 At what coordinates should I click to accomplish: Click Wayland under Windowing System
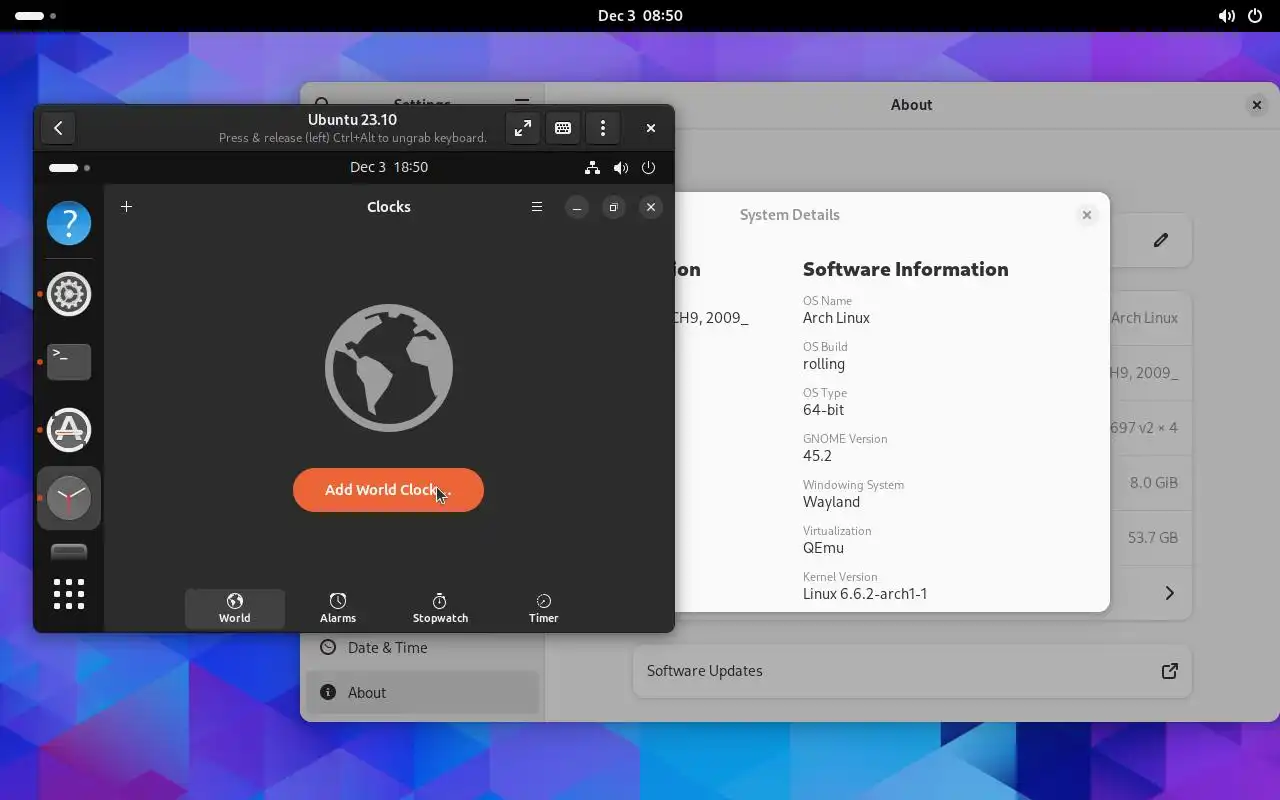[x=831, y=502]
